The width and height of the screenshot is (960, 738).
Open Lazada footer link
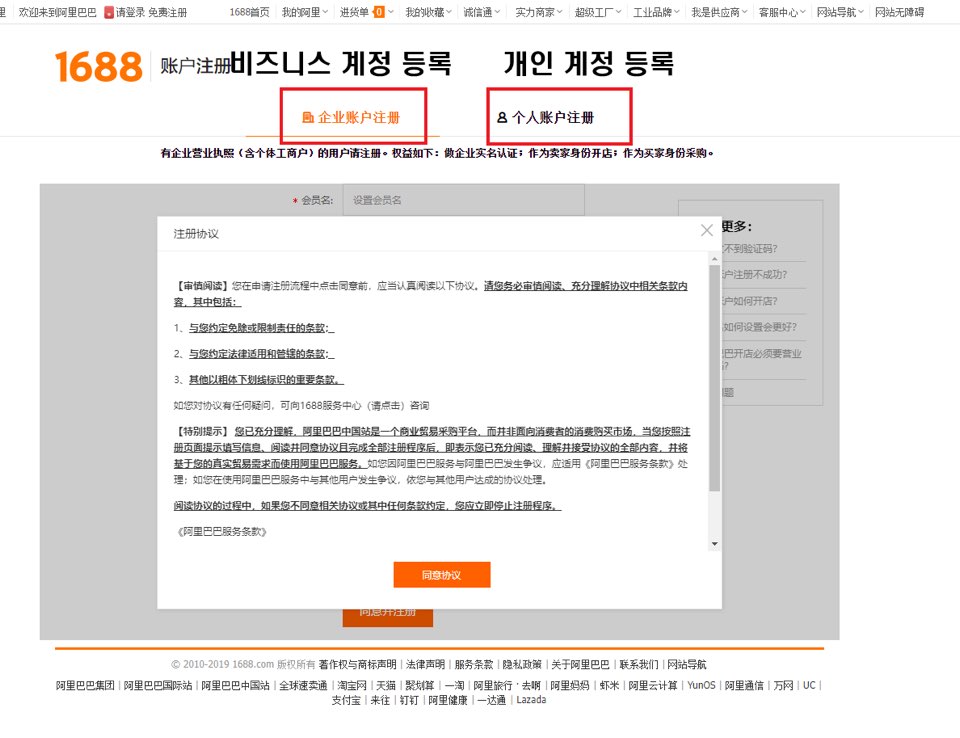coord(531,700)
